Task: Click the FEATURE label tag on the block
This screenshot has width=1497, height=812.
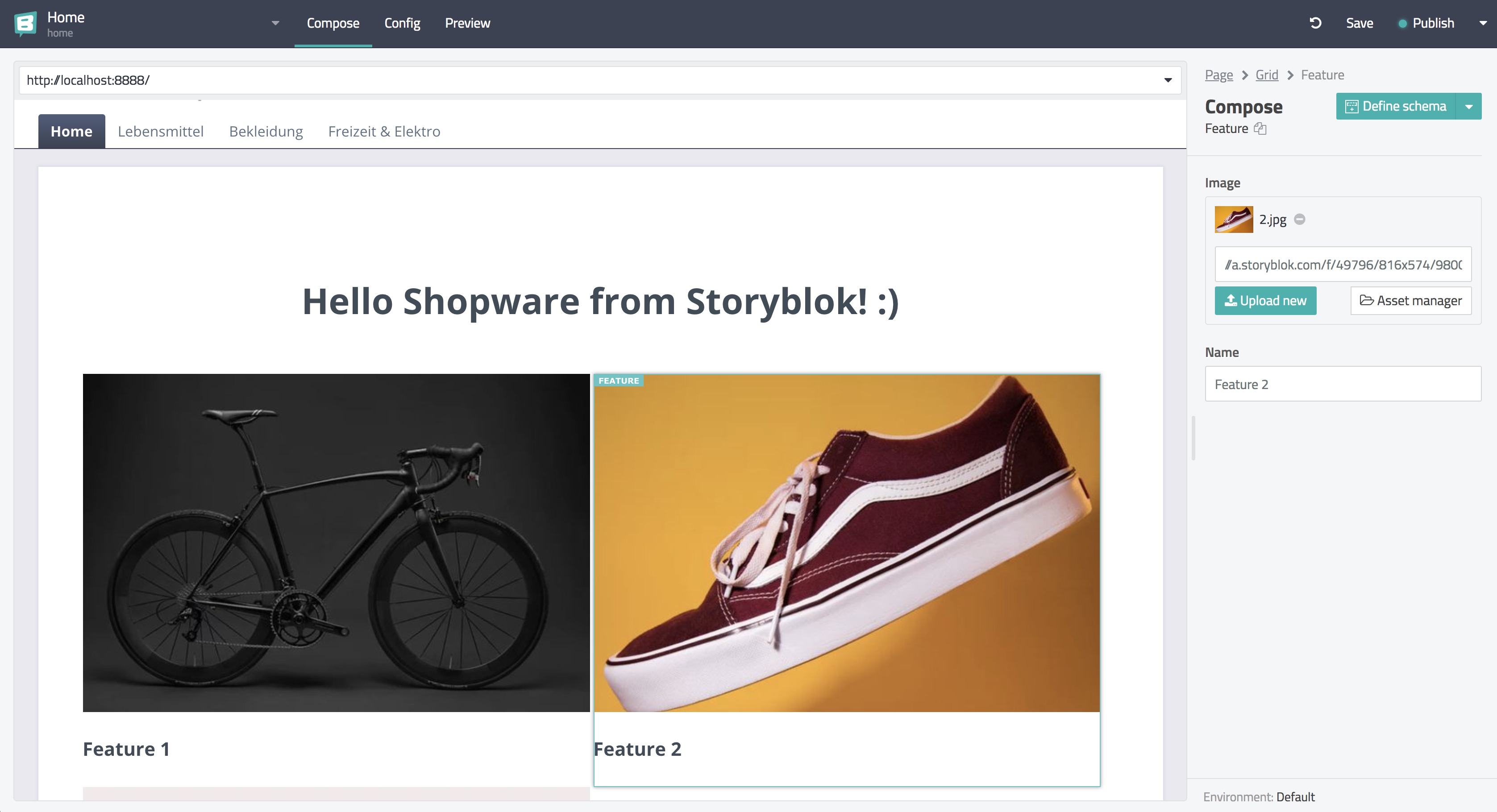Action: point(618,381)
